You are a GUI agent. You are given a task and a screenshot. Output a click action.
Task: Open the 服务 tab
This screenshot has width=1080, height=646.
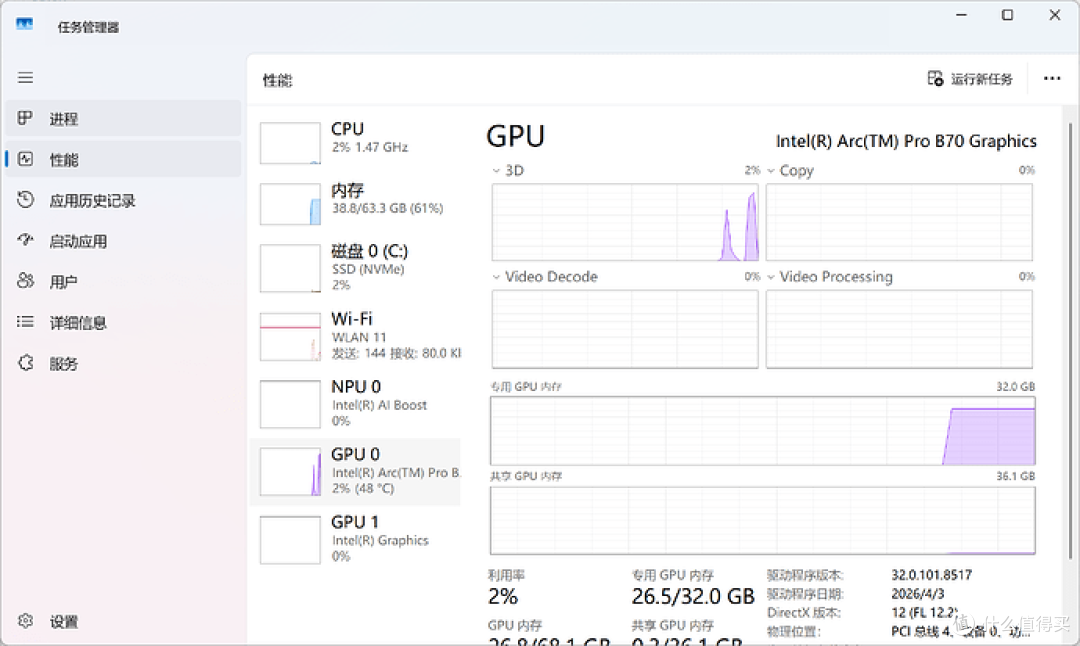click(123, 364)
